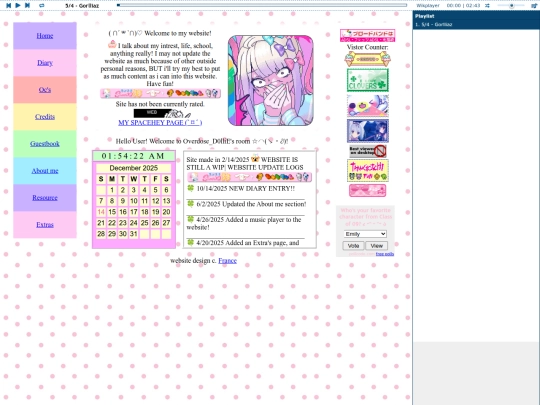Click the previous track button in player
The image size is (540, 405).
pos(9,5)
